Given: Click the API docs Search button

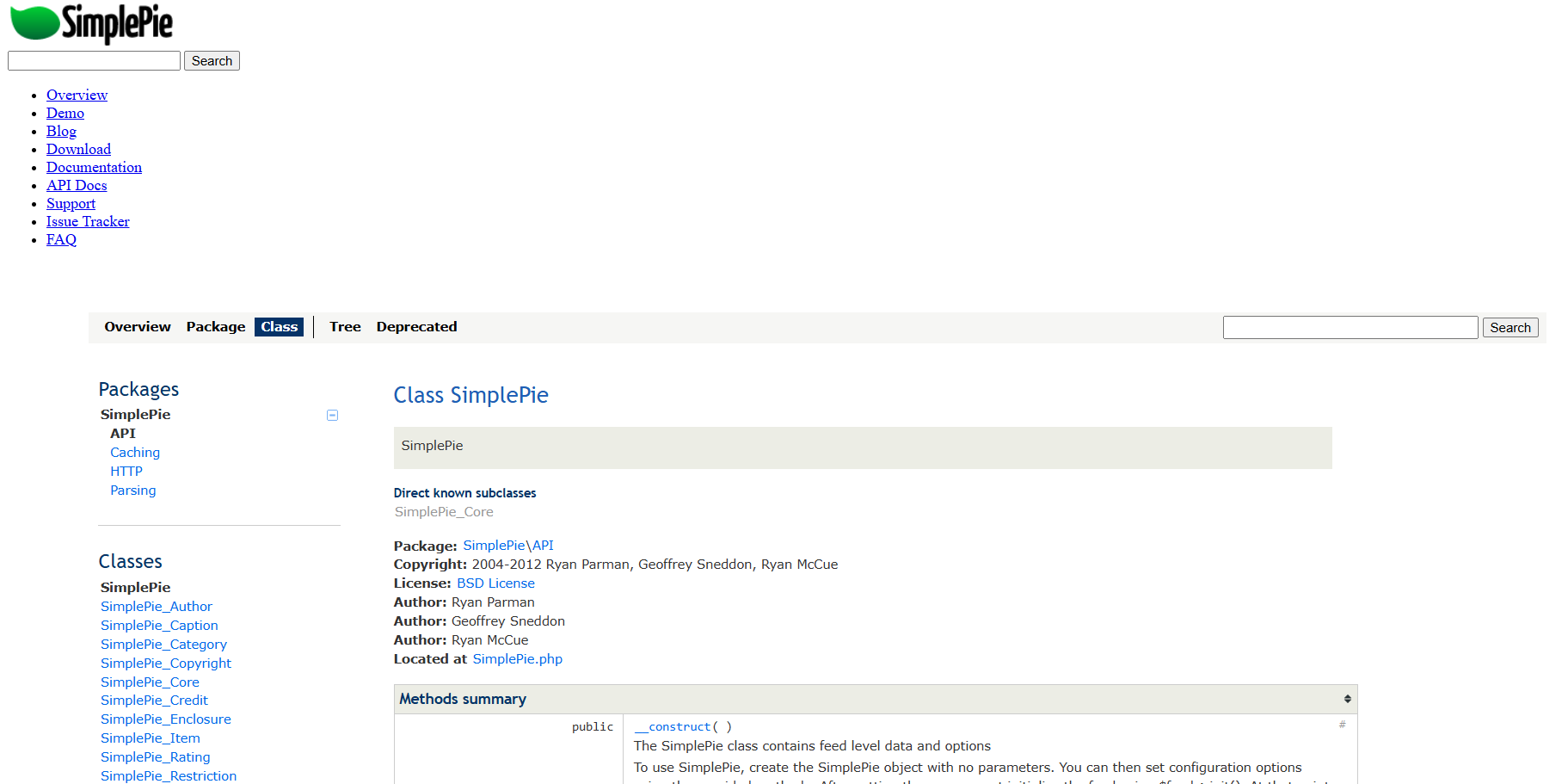Looking at the screenshot, I should coord(1510,328).
